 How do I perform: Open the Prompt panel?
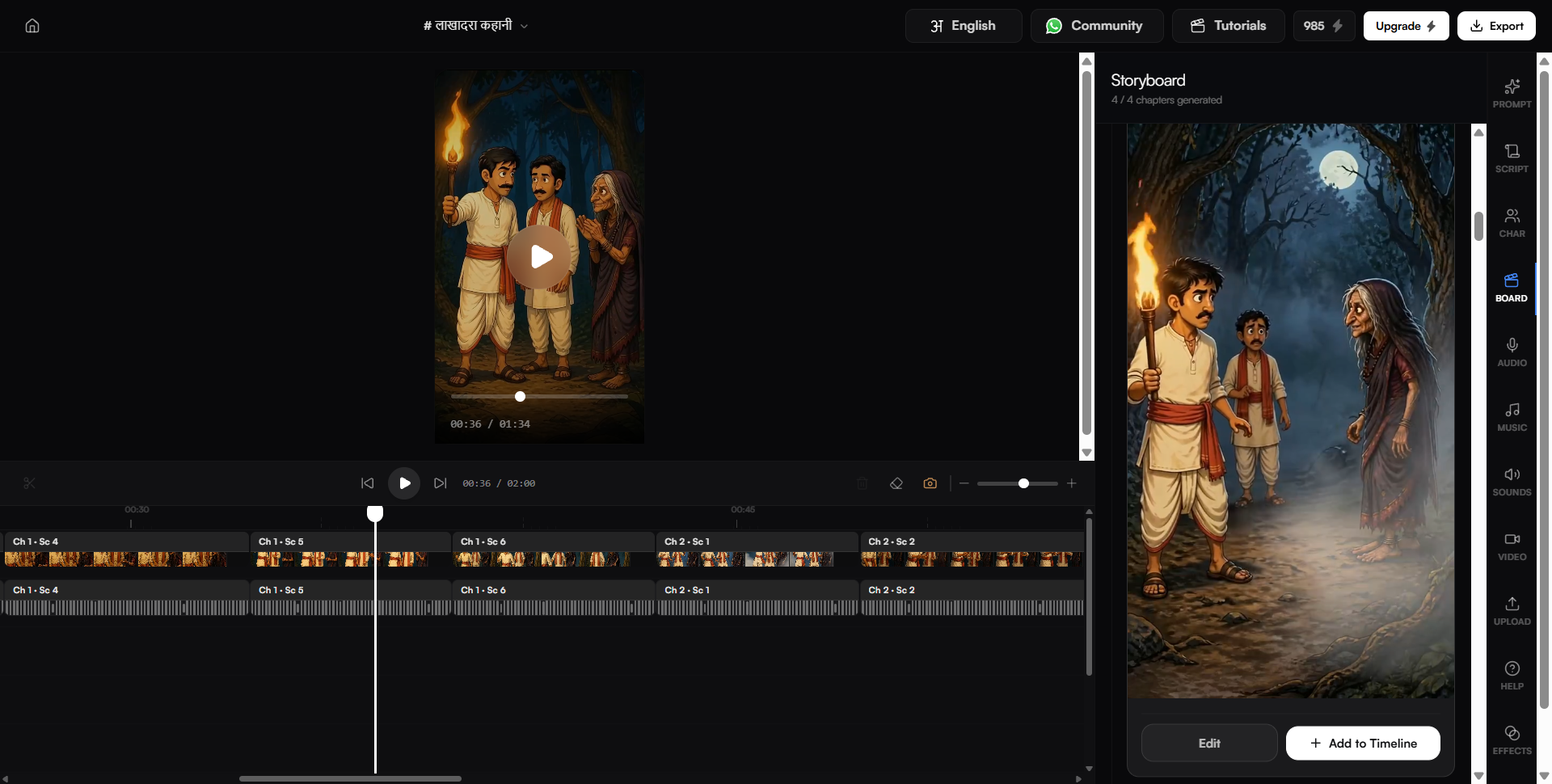click(x=1512, y=94)
